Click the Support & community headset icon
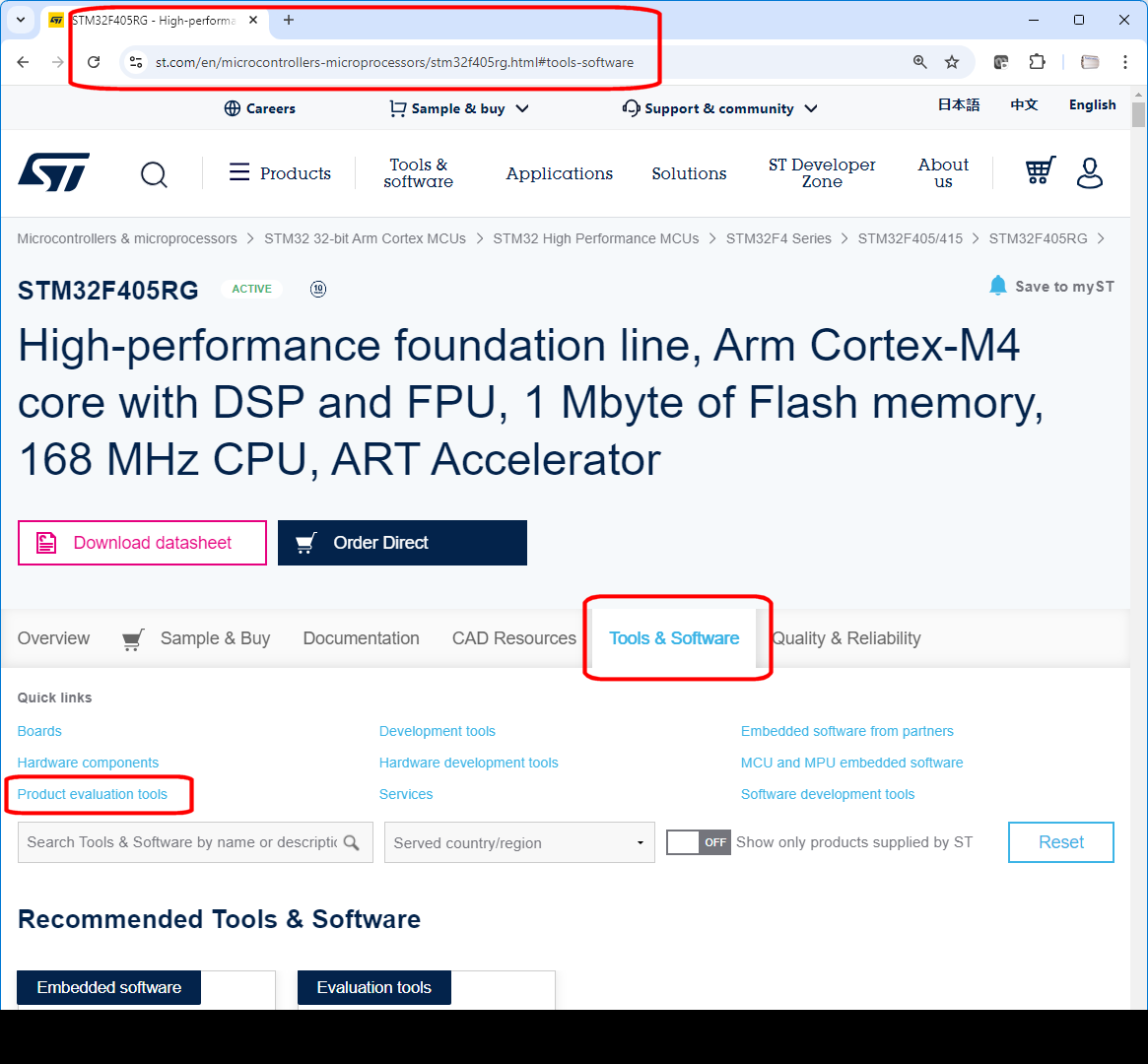Screen dimensions: 1148x1064 coord(631,108)
